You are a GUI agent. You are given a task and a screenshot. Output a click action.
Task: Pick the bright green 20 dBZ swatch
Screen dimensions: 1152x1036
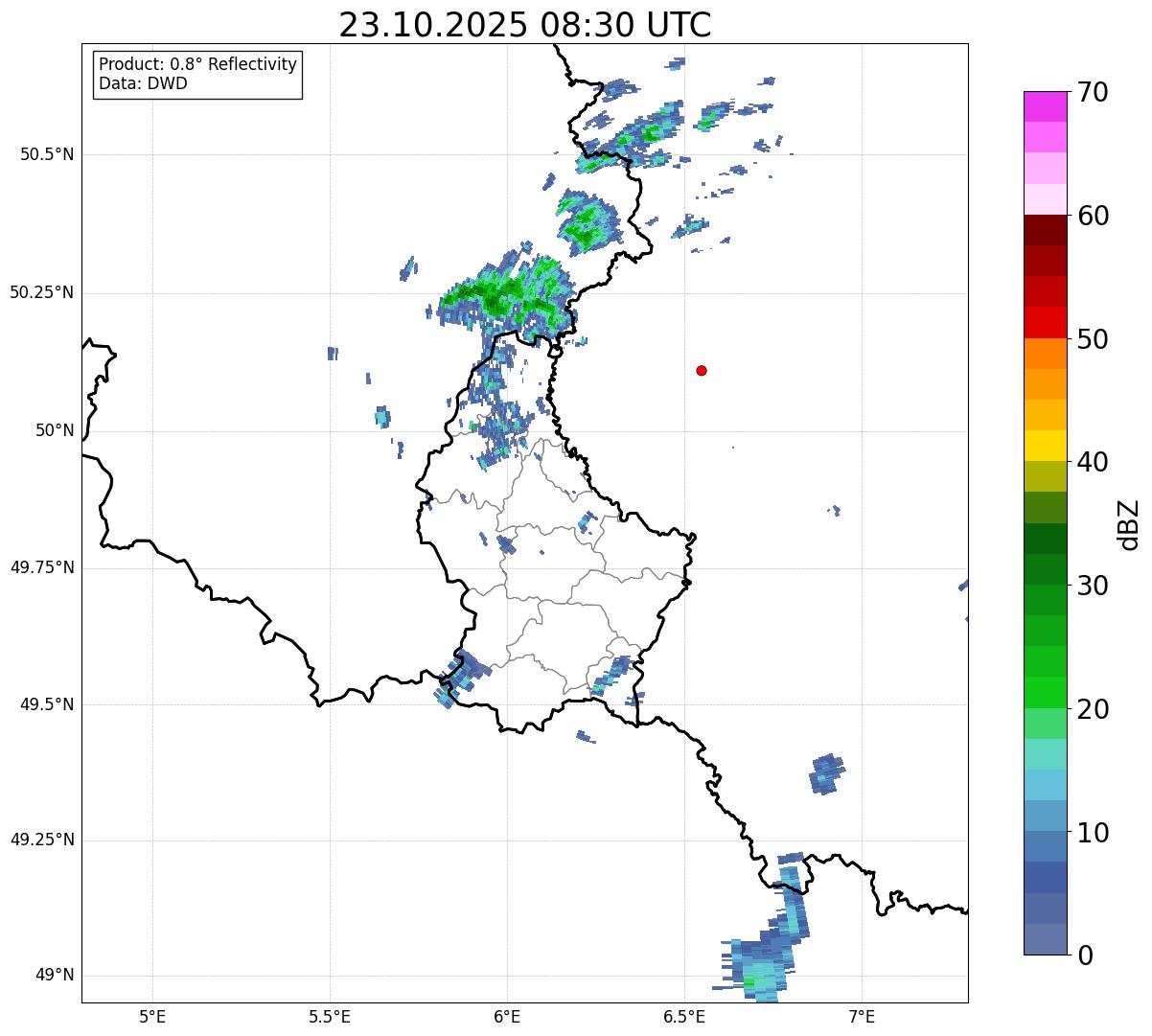pyautogui.click(x=1045, y=693)
